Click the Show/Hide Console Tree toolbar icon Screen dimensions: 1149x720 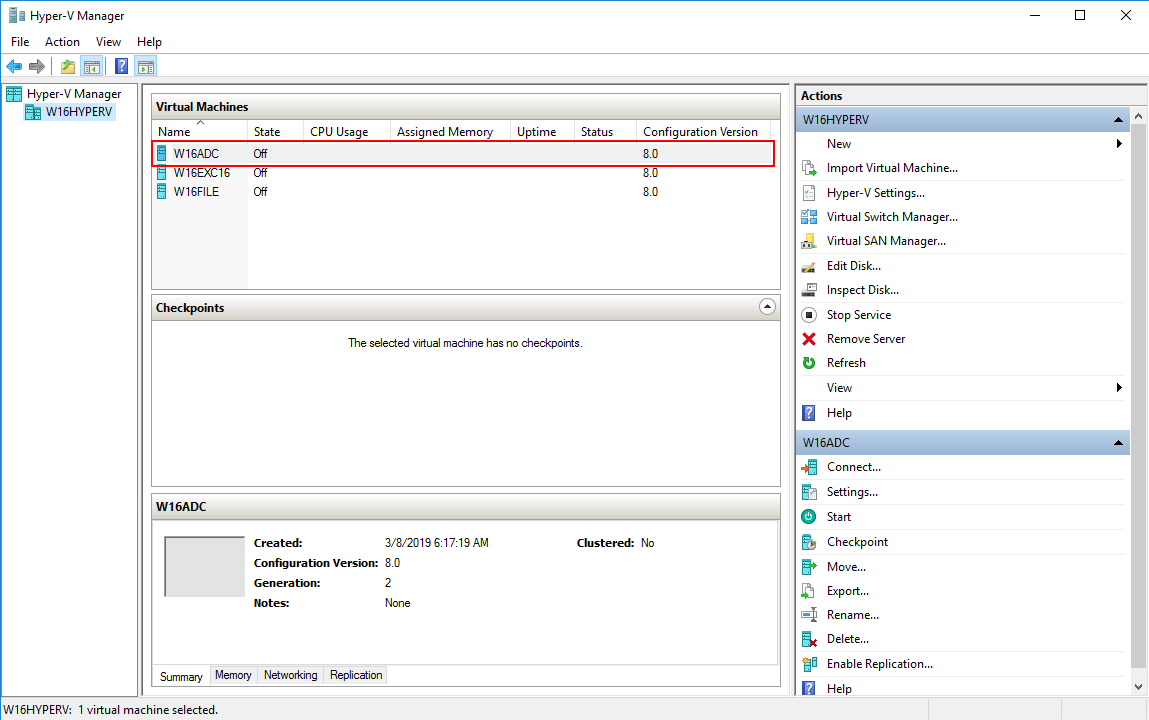pos(91,67)
